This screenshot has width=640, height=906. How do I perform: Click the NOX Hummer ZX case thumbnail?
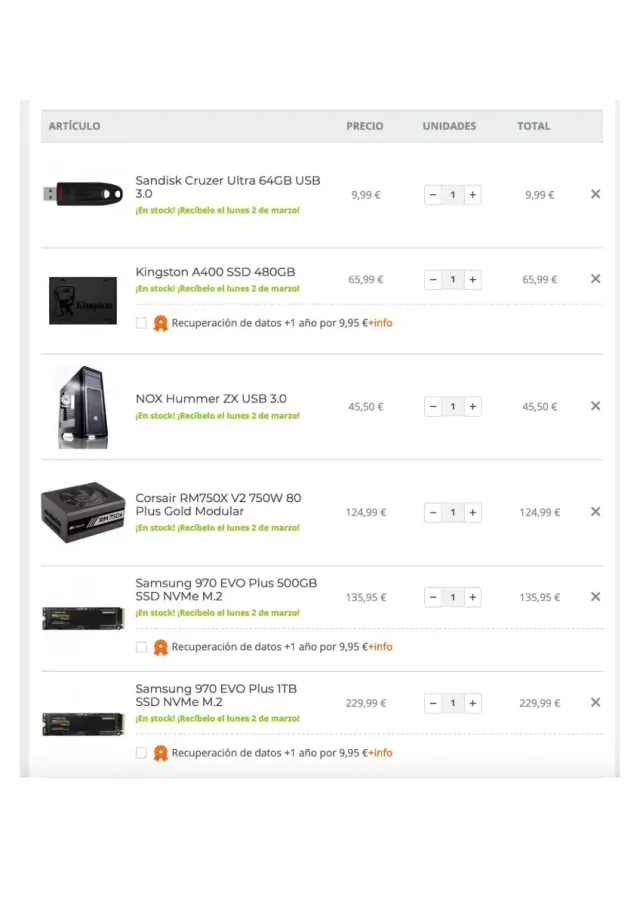[82, 407]
